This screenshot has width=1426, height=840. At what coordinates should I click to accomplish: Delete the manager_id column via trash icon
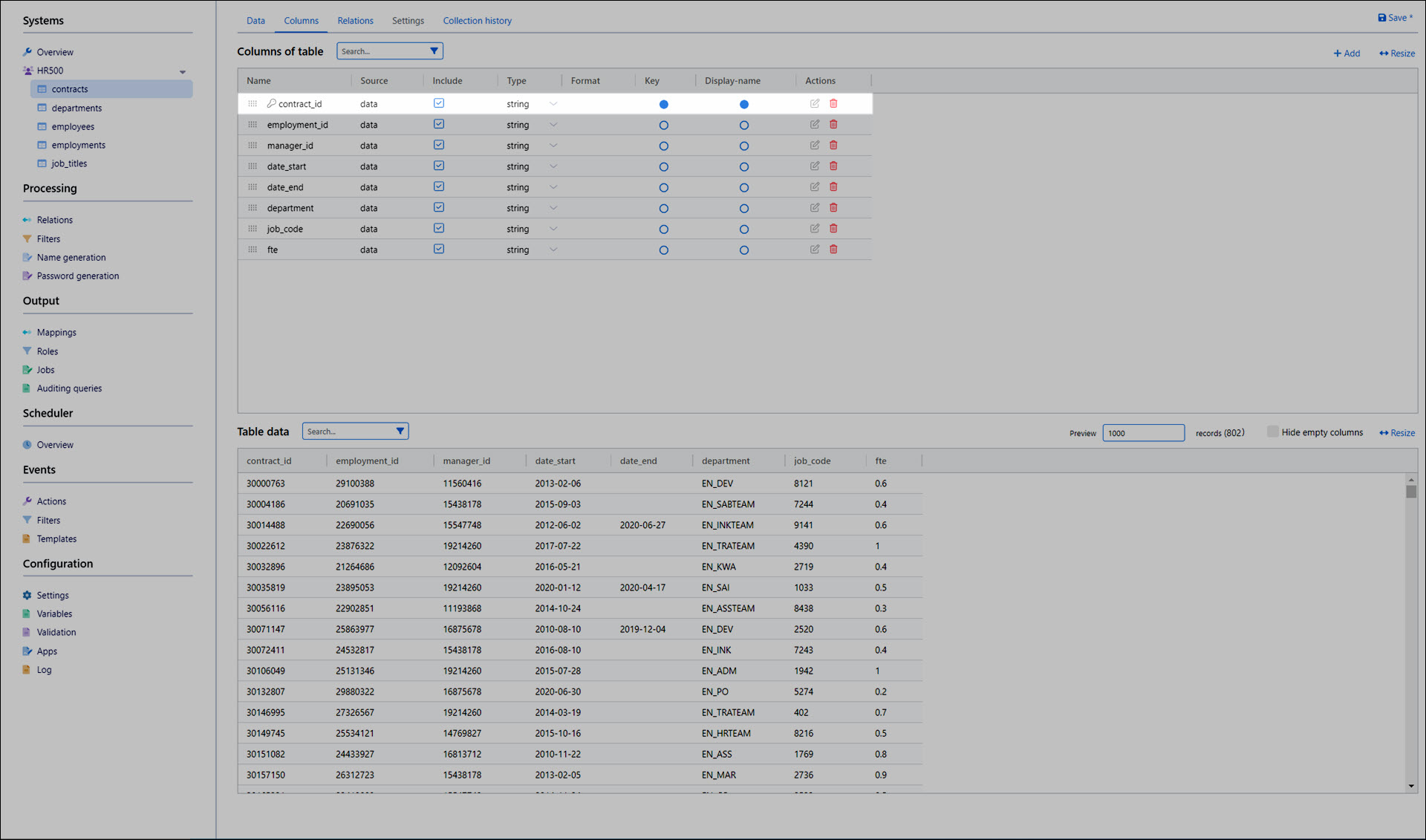[x=833, y=146]
